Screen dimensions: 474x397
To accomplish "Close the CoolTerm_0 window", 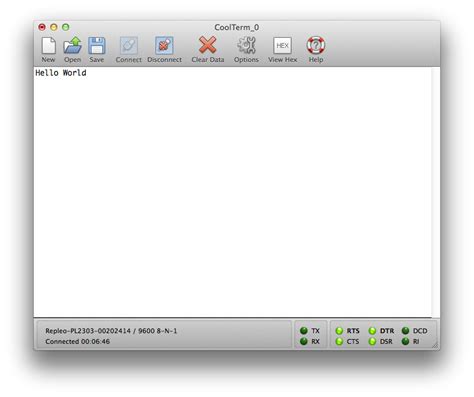I will click(x=42, y=27).
